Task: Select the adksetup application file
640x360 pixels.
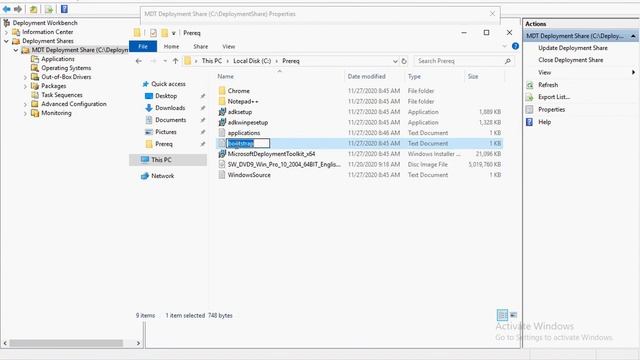Action: (x=240, y=112)
